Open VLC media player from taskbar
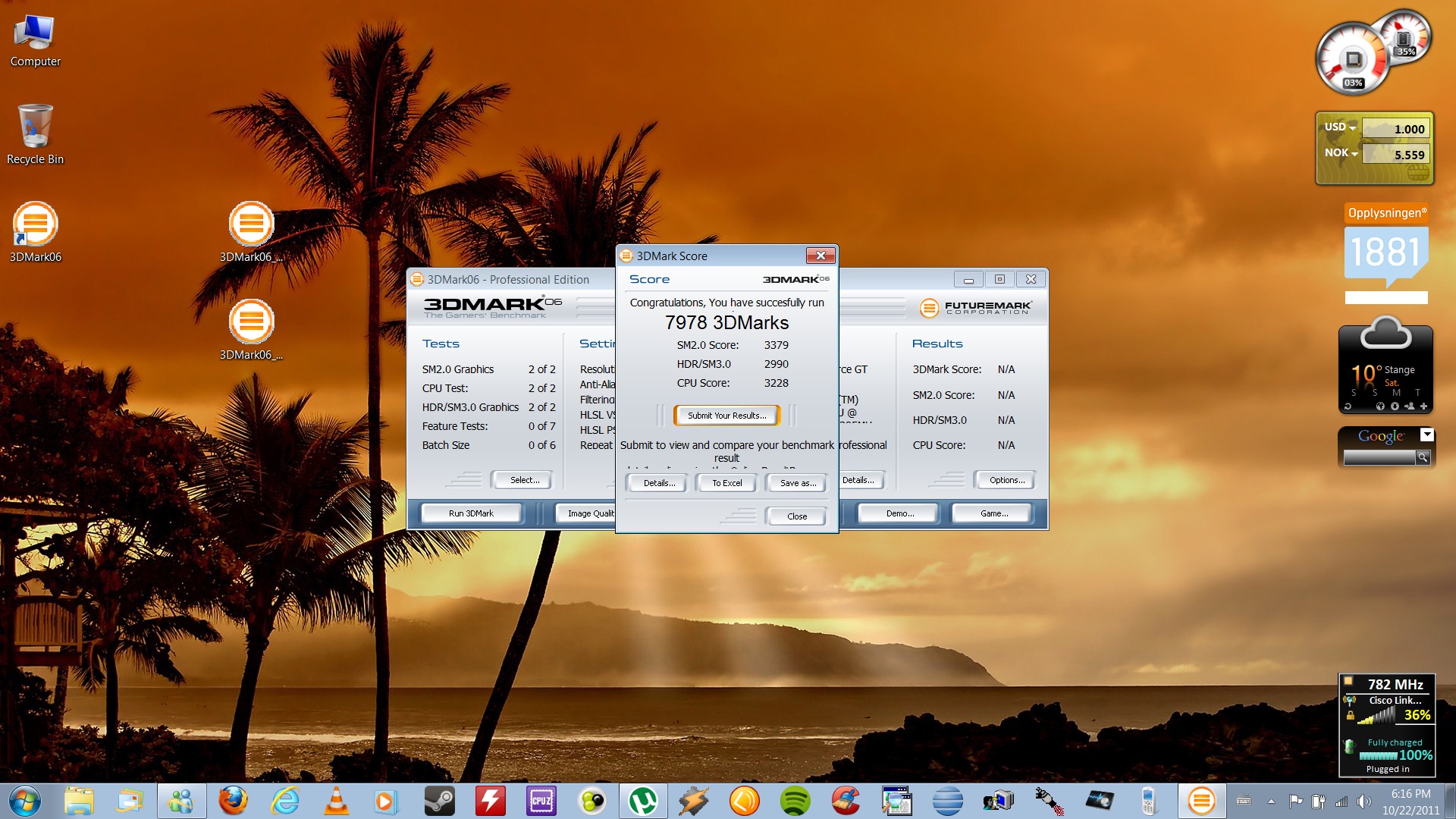Screen dimensions: 1456x819 coord(337,801)
